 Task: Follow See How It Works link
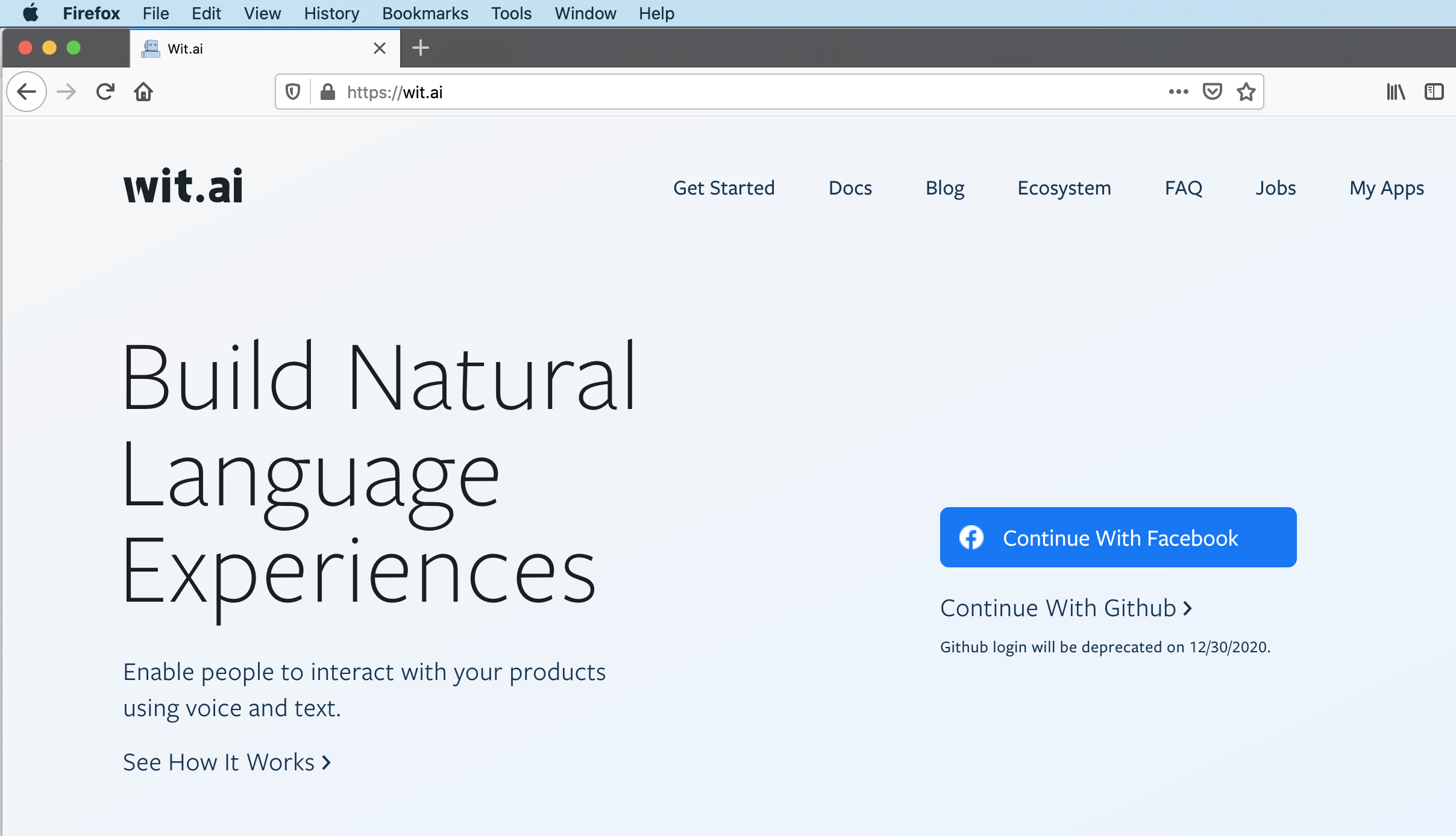[x=227, y=763]
